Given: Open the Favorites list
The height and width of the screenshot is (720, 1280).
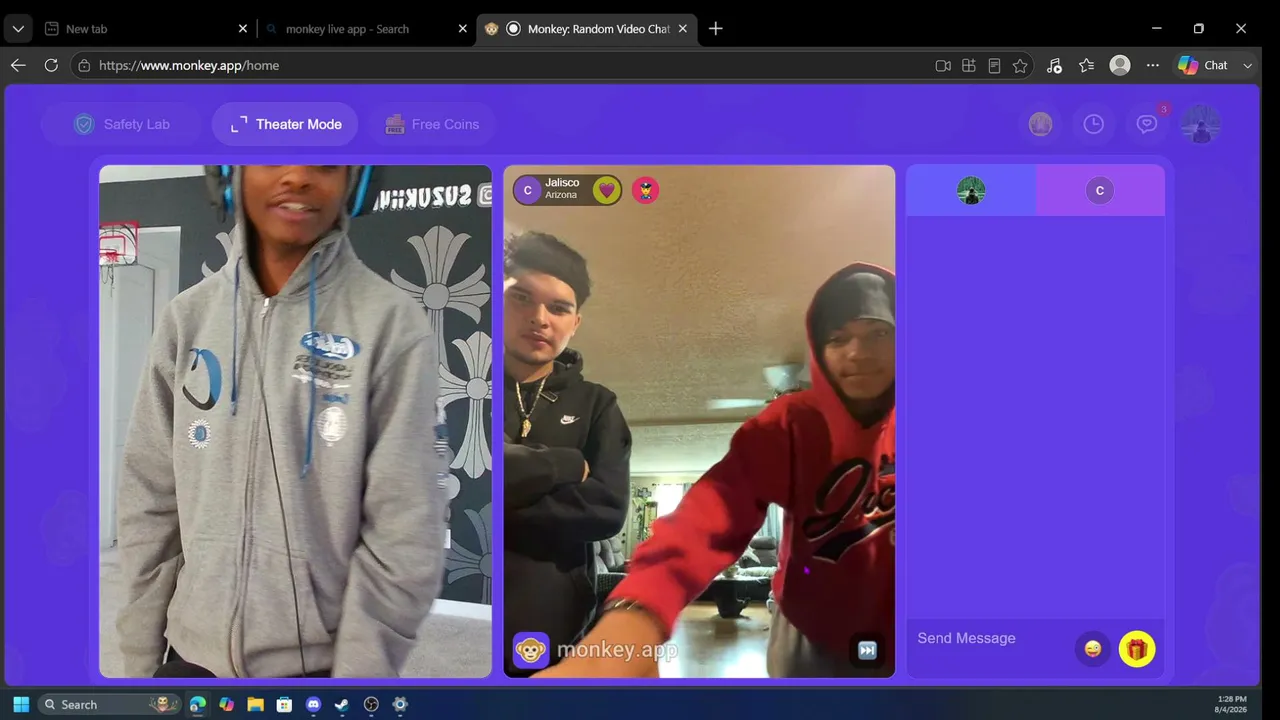Looking at the screenshot, I should point(1087,65).
